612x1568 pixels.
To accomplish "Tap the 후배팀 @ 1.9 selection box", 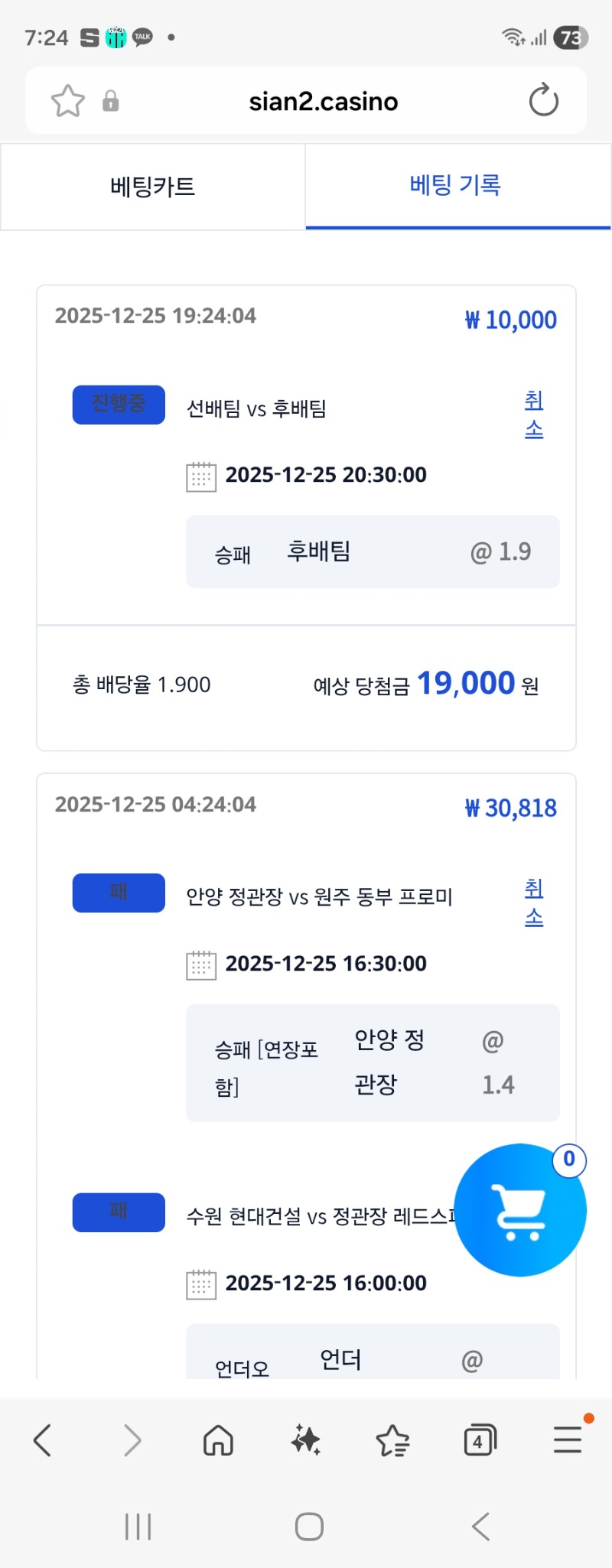I will click(373, 551).
